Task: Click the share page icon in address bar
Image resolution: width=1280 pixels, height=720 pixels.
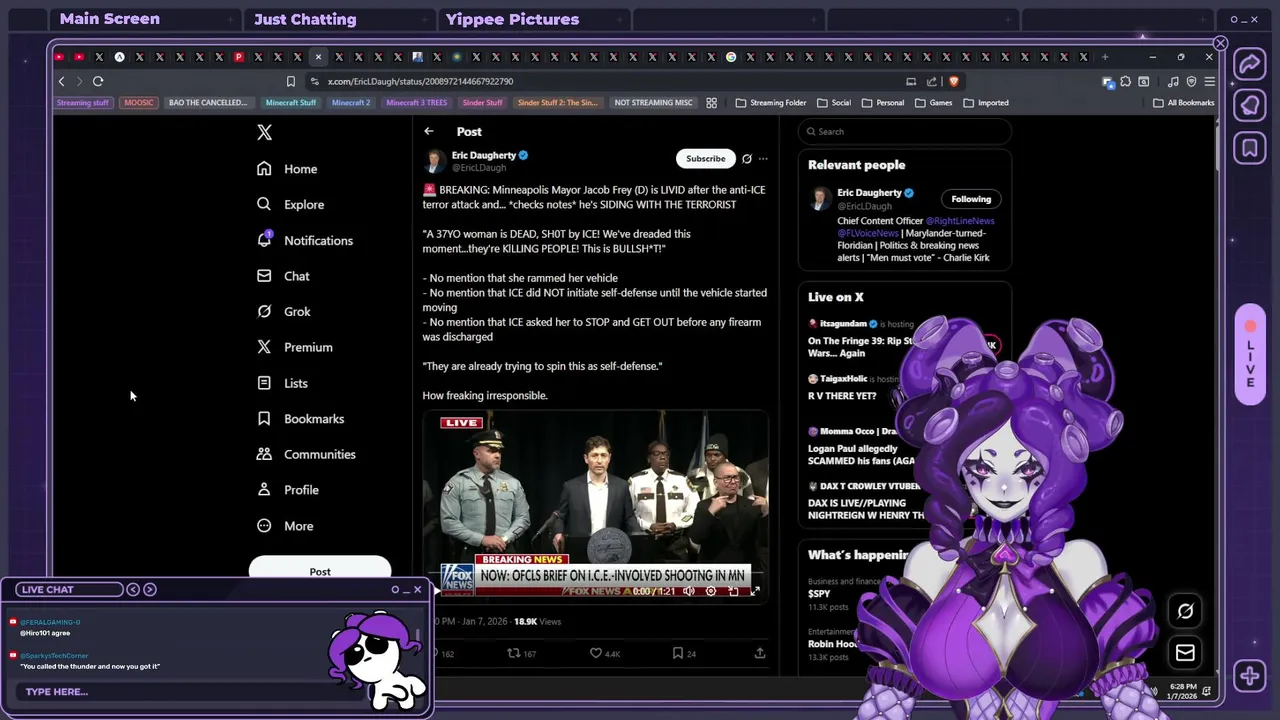Action: pos(932,81)
